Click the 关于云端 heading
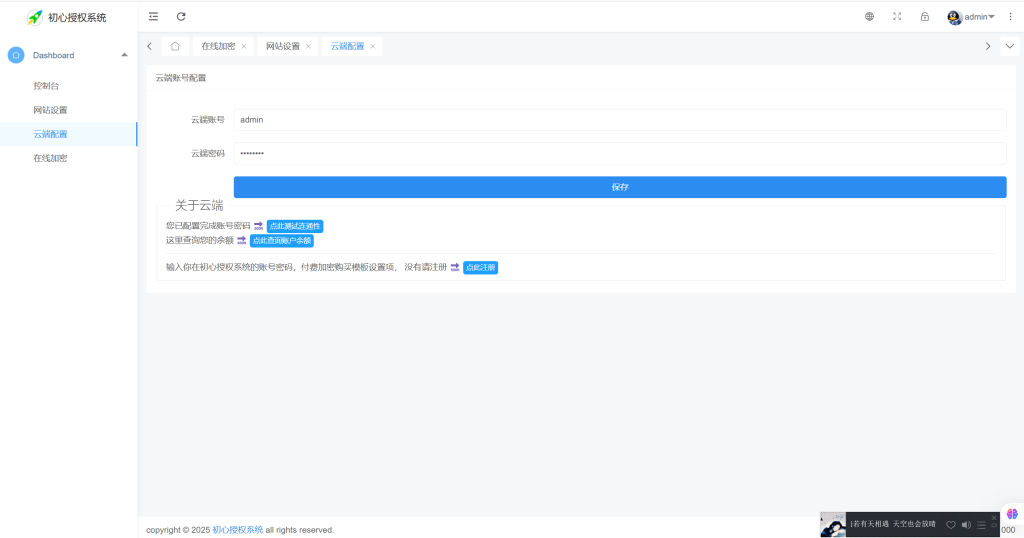Image resolution: width=1024 pixels, height=538 pixels. coord(199,206)
